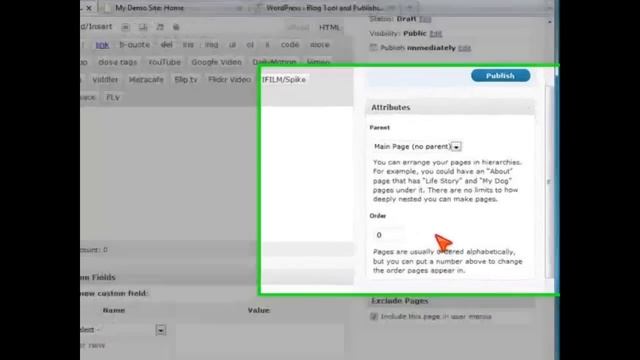Viewport: 640px width, 360px height.
Task: Toggle Include this page in user menus
Action: tap(373, 317)
